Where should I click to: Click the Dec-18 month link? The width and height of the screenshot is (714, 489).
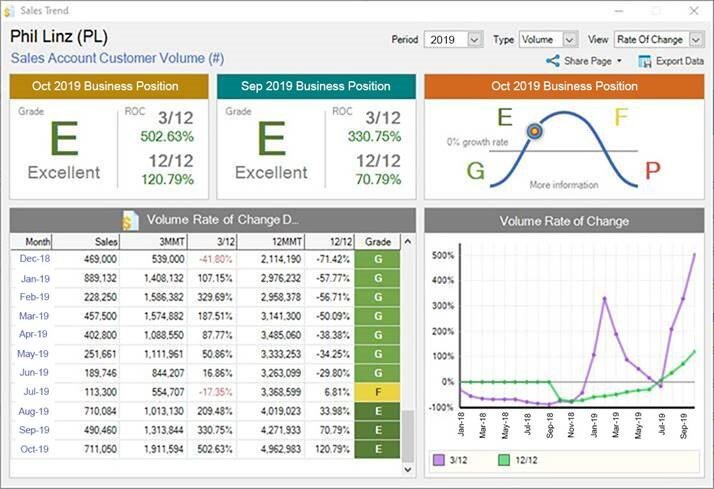[34, 258]
